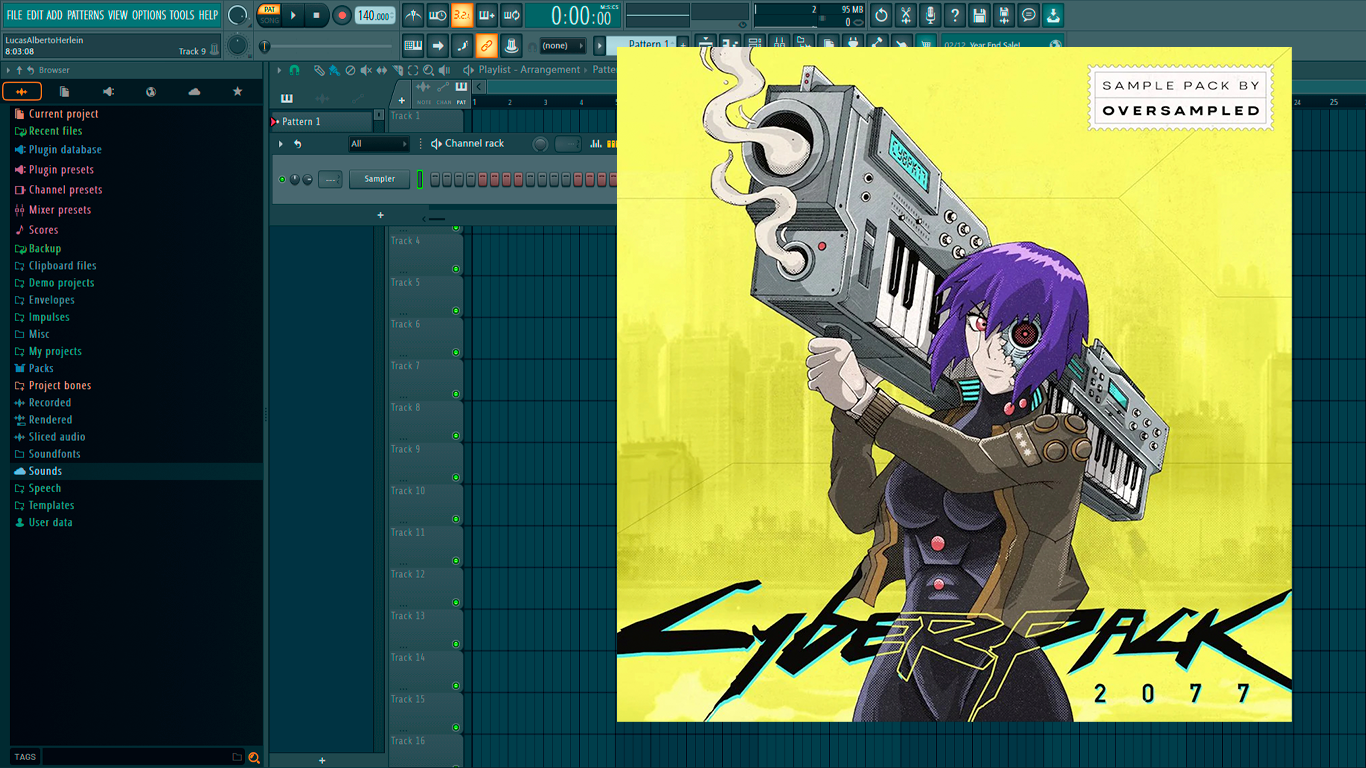Image resolution: width=1366 pixels, height=768 pixels.
Task: Enable the overdub blend recording button
Action: 487,15
